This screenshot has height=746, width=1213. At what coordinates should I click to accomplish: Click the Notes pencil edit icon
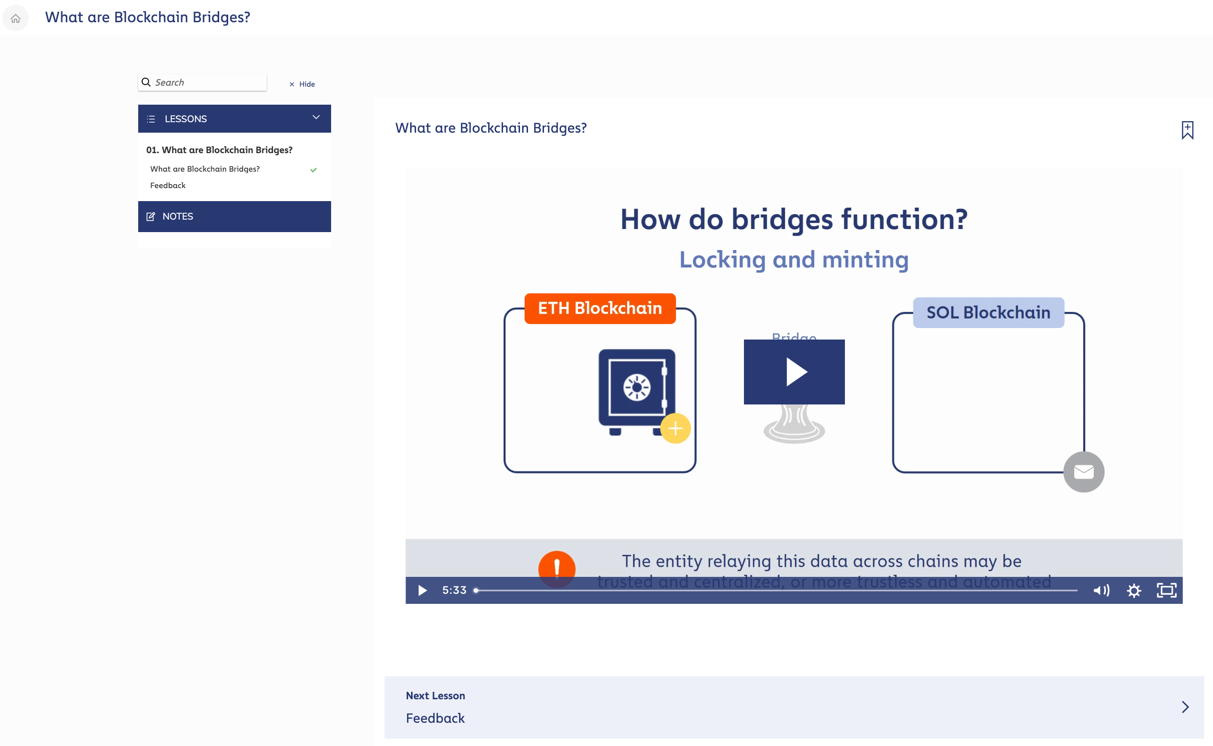coord(151,216)
